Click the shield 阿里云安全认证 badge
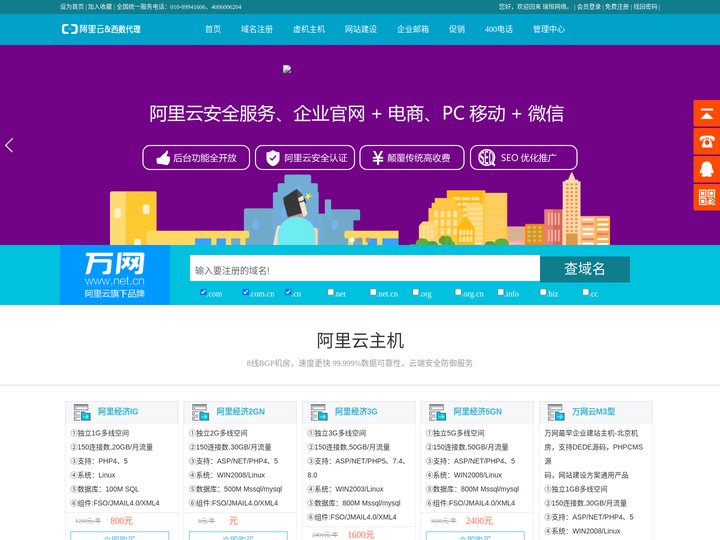 point(305,158)
